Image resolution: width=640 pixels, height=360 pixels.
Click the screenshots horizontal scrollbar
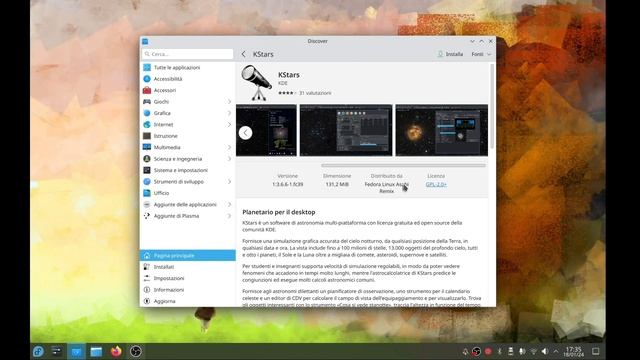(403, 166)
